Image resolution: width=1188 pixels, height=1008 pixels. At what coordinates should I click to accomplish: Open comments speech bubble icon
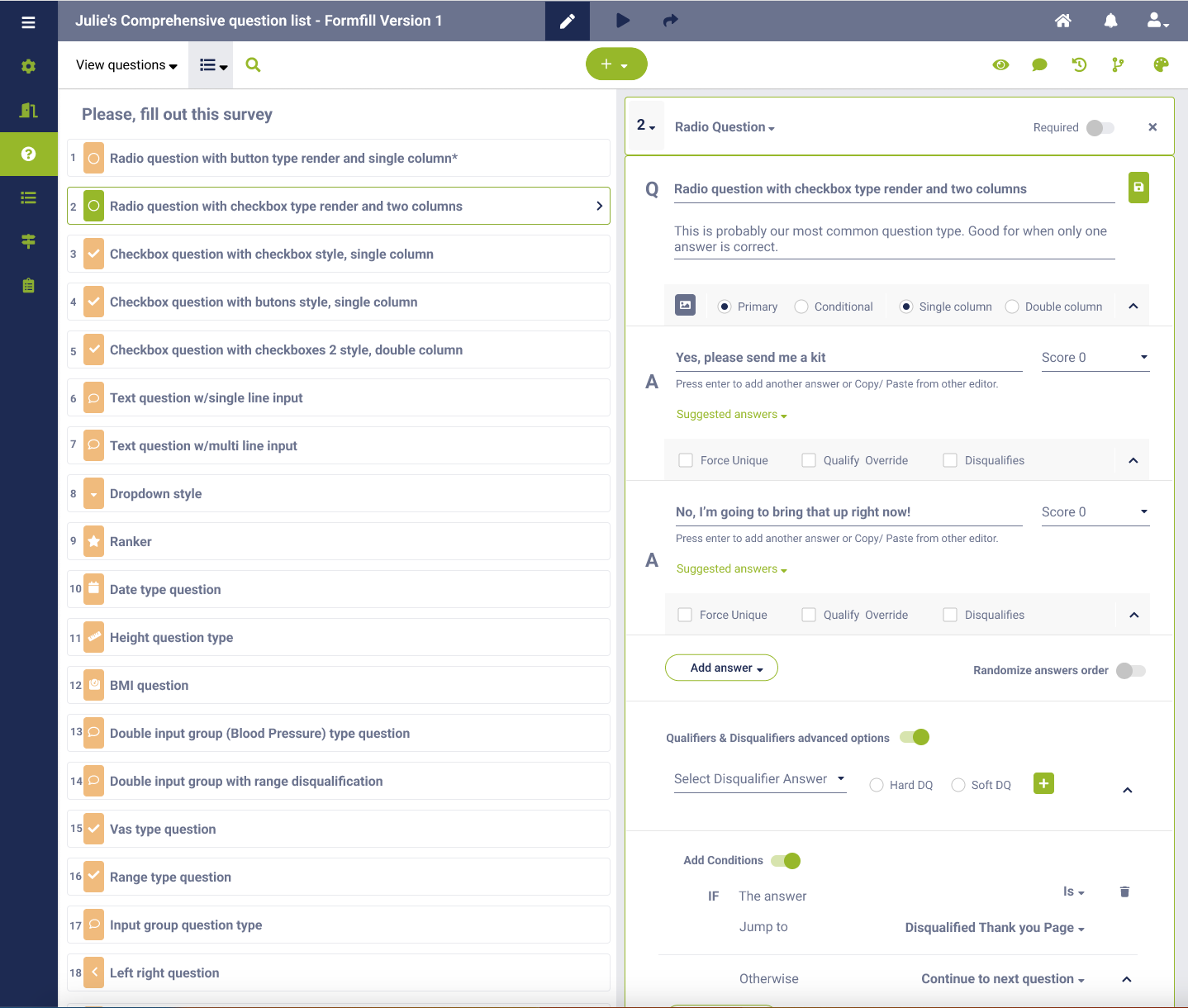1040,64
